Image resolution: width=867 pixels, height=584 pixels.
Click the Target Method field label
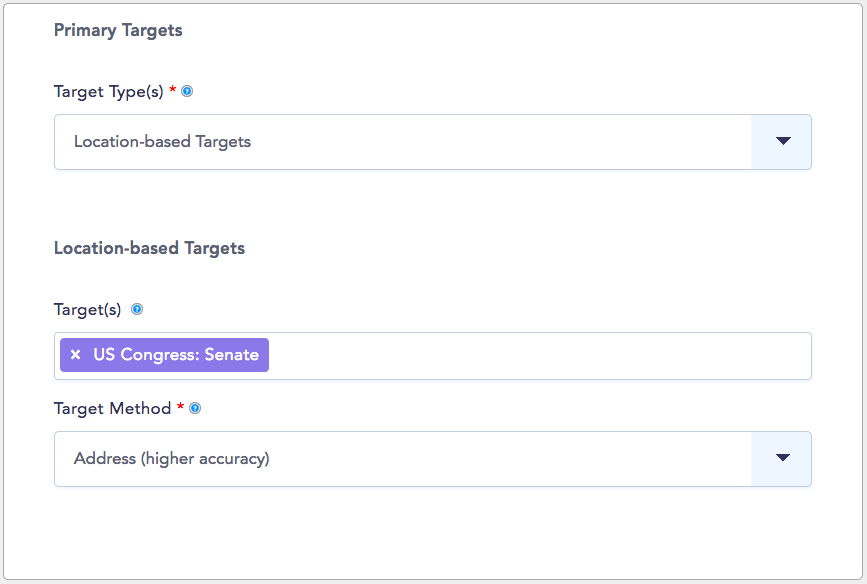coord(112,408)
